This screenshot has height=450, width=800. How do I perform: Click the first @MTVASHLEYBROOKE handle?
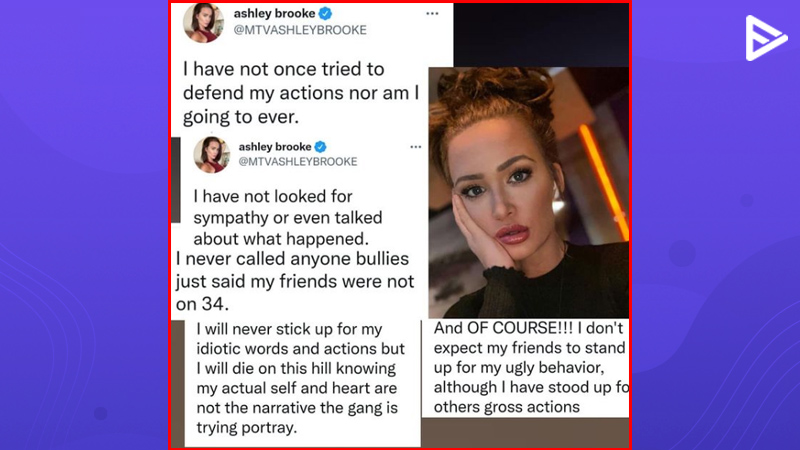pyautogui.click(x=300, y=30)
